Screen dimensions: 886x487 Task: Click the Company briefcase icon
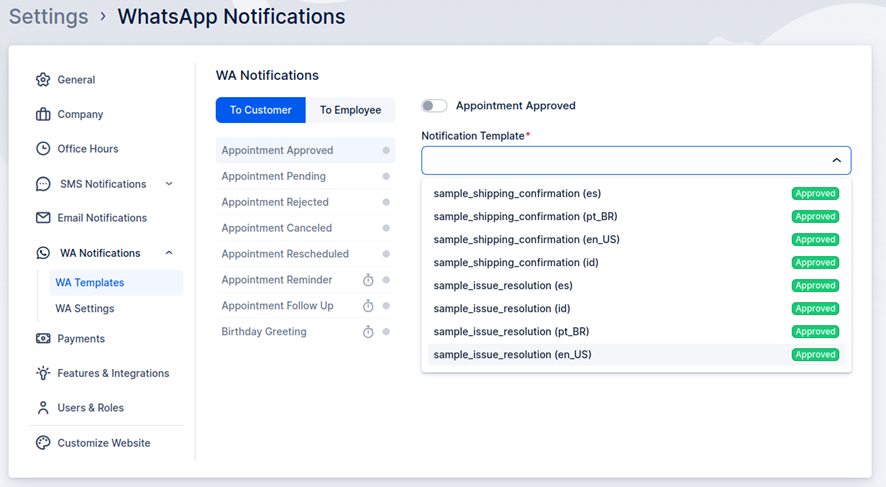pos(43,114)
